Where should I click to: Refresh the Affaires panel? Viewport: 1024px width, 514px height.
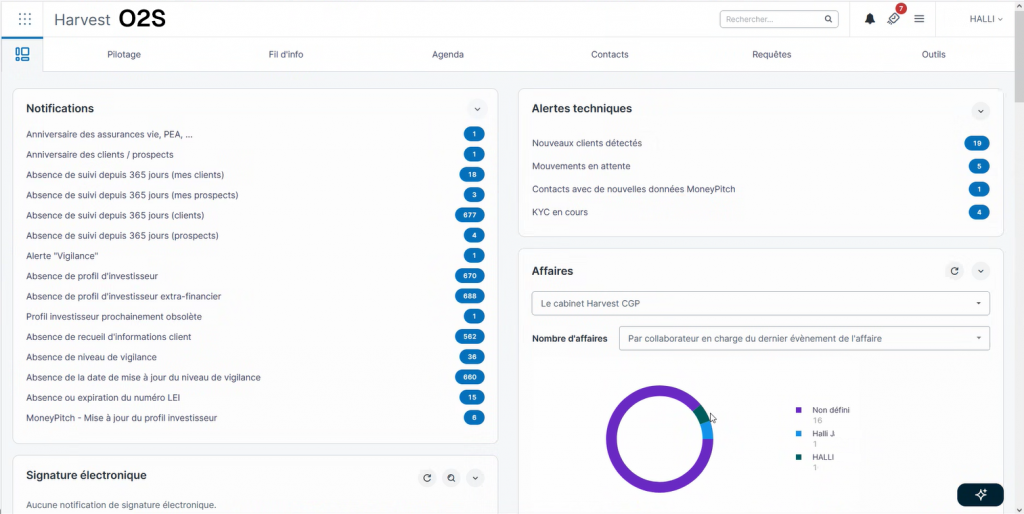(x=954, y=271)
